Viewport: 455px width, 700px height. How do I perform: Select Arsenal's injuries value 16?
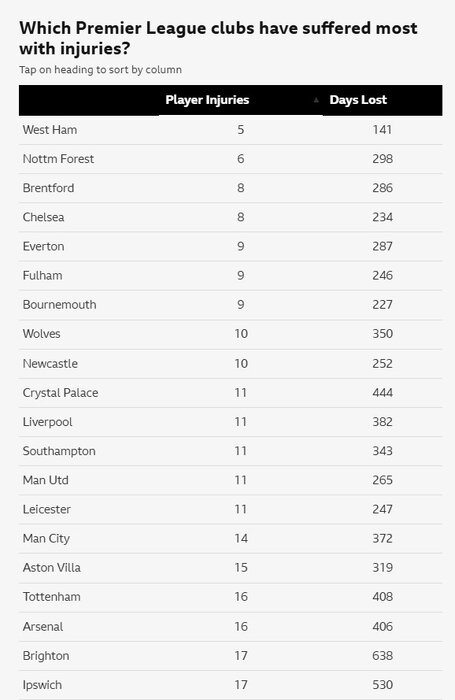(241, 626)
